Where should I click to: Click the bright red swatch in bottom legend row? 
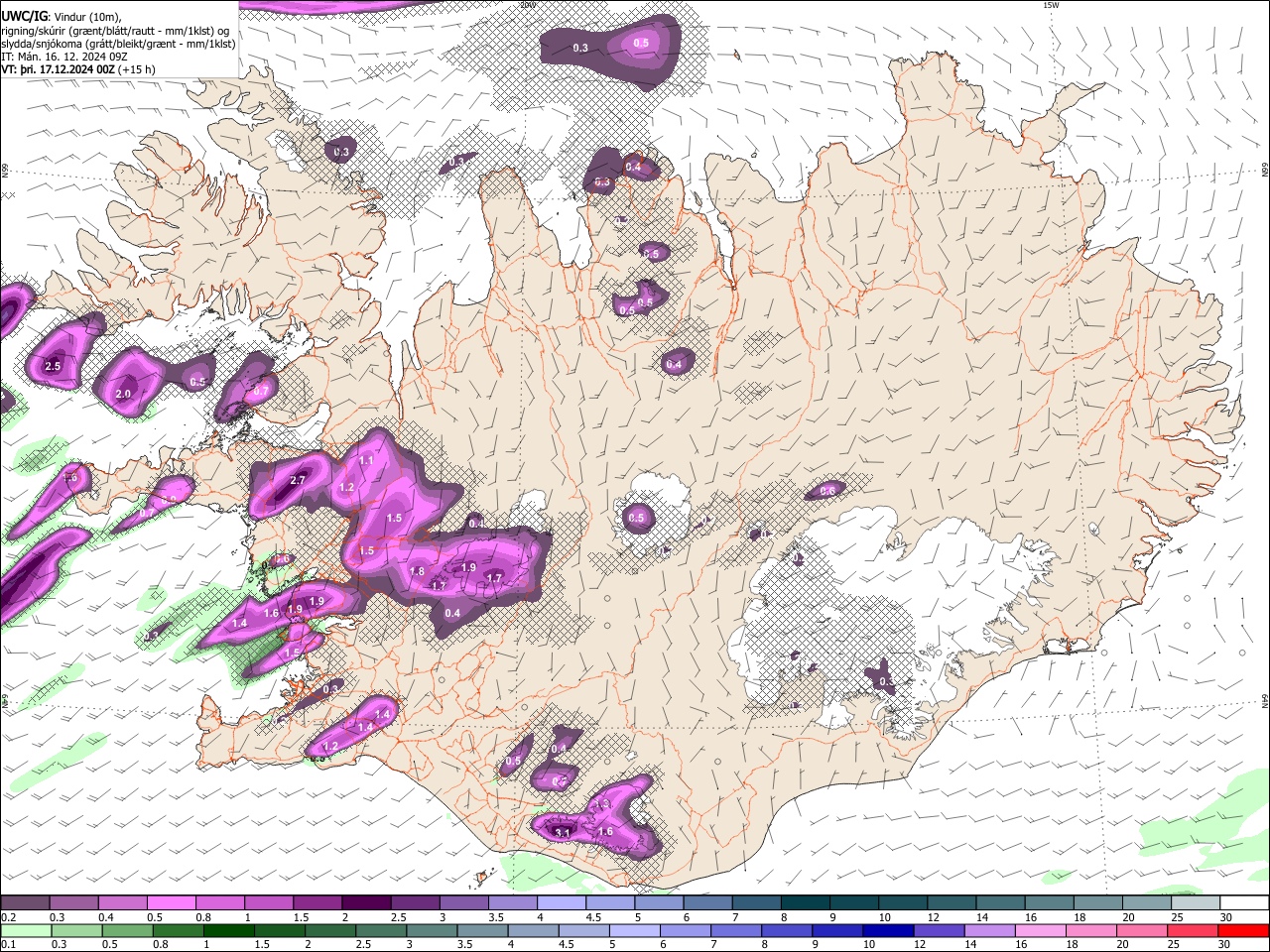point(1245,931)
